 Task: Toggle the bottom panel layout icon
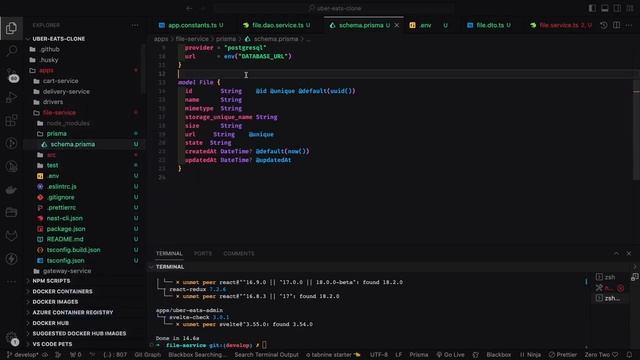coord(604,8)
